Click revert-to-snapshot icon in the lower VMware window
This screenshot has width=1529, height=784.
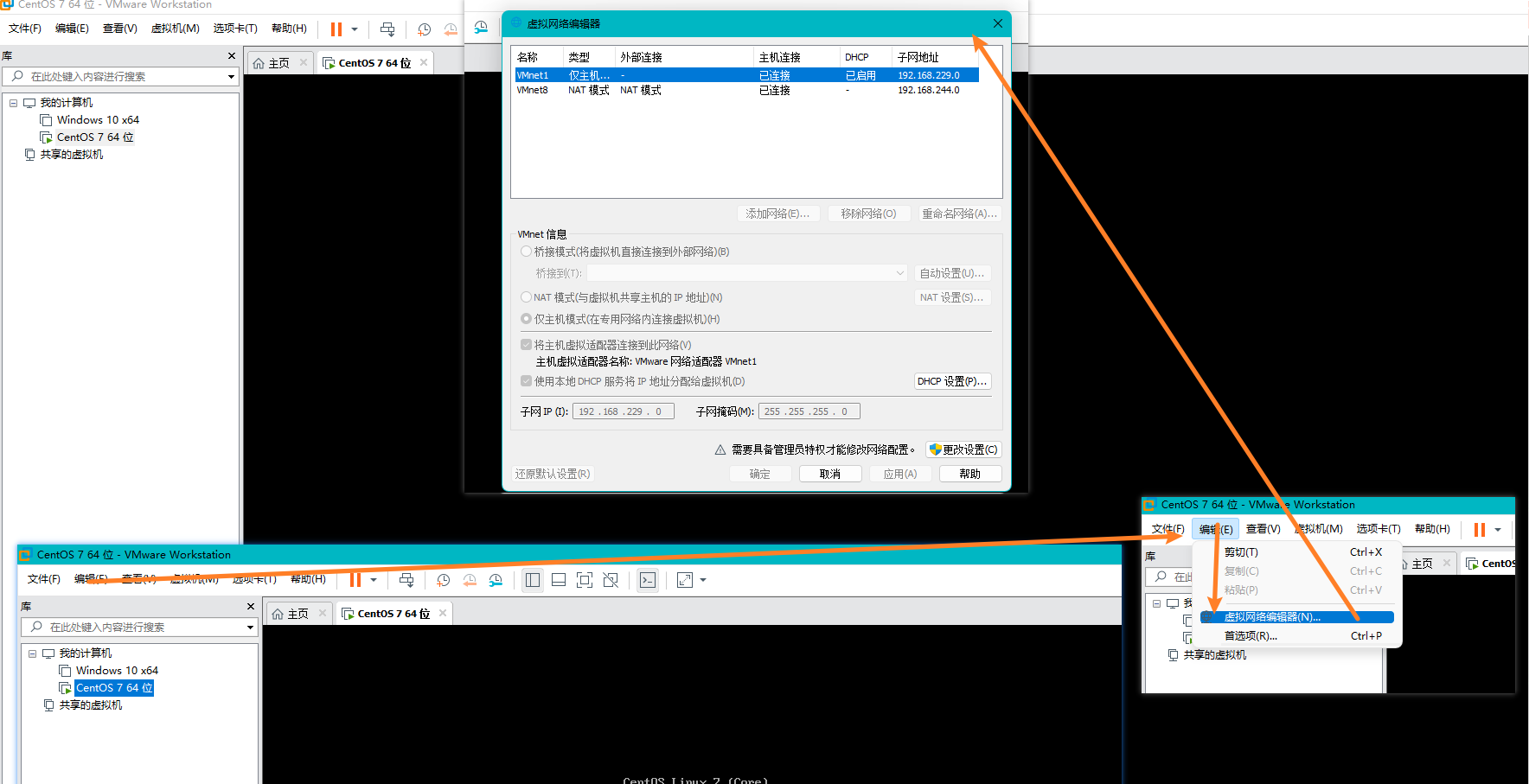pyautogui.click(x=470, y=580)
